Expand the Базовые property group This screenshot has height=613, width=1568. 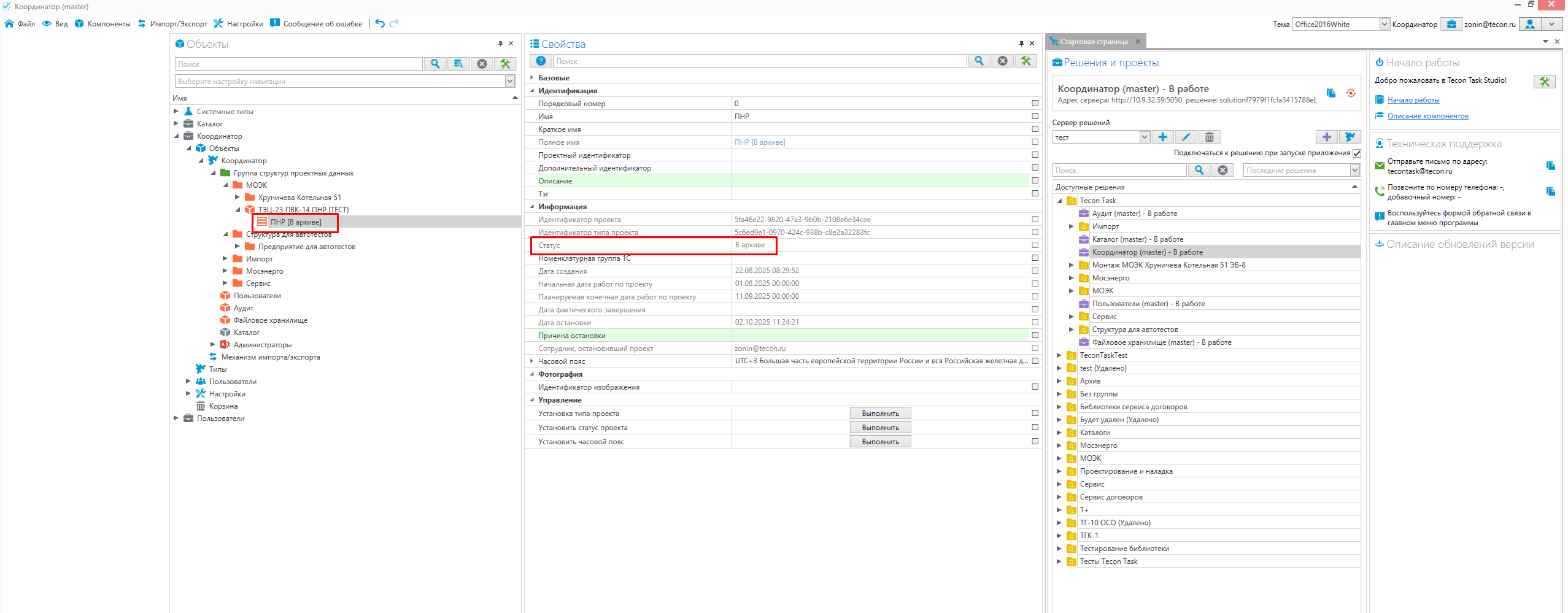tap(531, 78)
